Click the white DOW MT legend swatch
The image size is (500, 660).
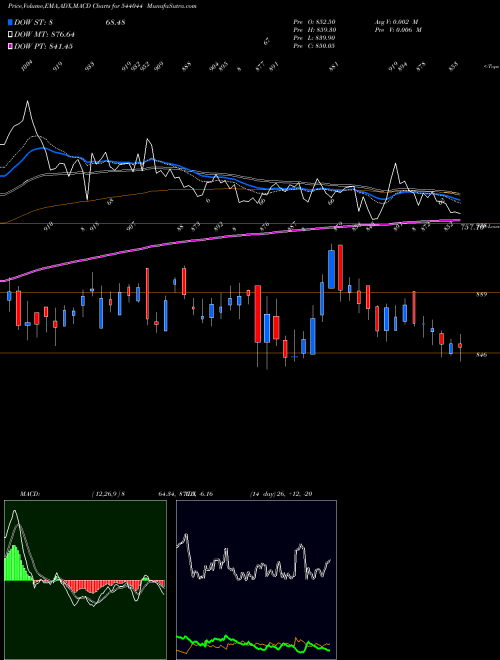(11, 34)
